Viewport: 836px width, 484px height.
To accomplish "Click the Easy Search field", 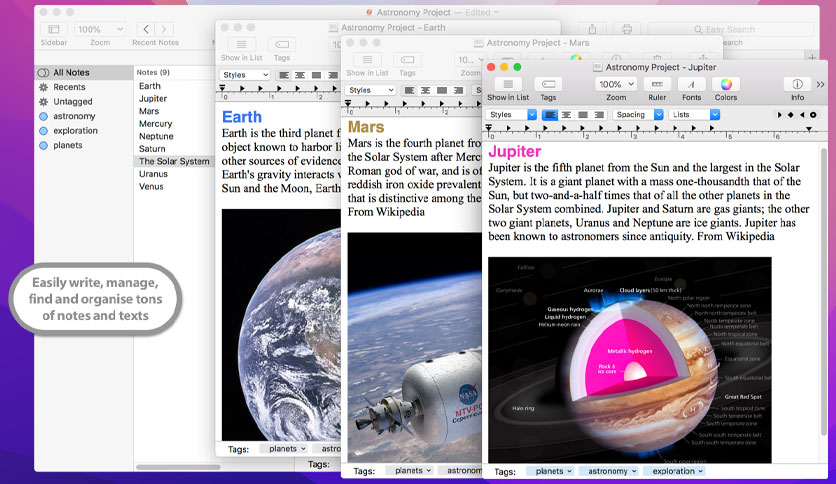I will pyautogui.click(x=730, y=29).
